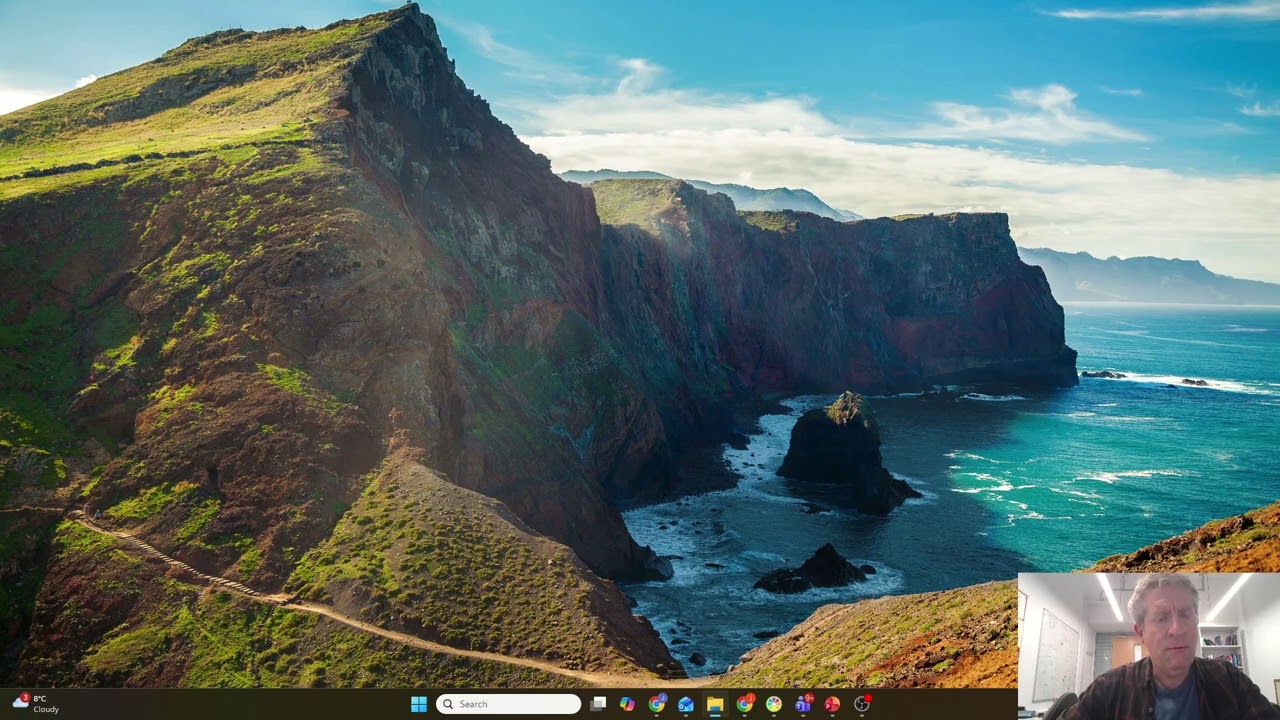The image size is (1280, 720).
Task: Click the taskbar Search box
Action: pos(509,704)
